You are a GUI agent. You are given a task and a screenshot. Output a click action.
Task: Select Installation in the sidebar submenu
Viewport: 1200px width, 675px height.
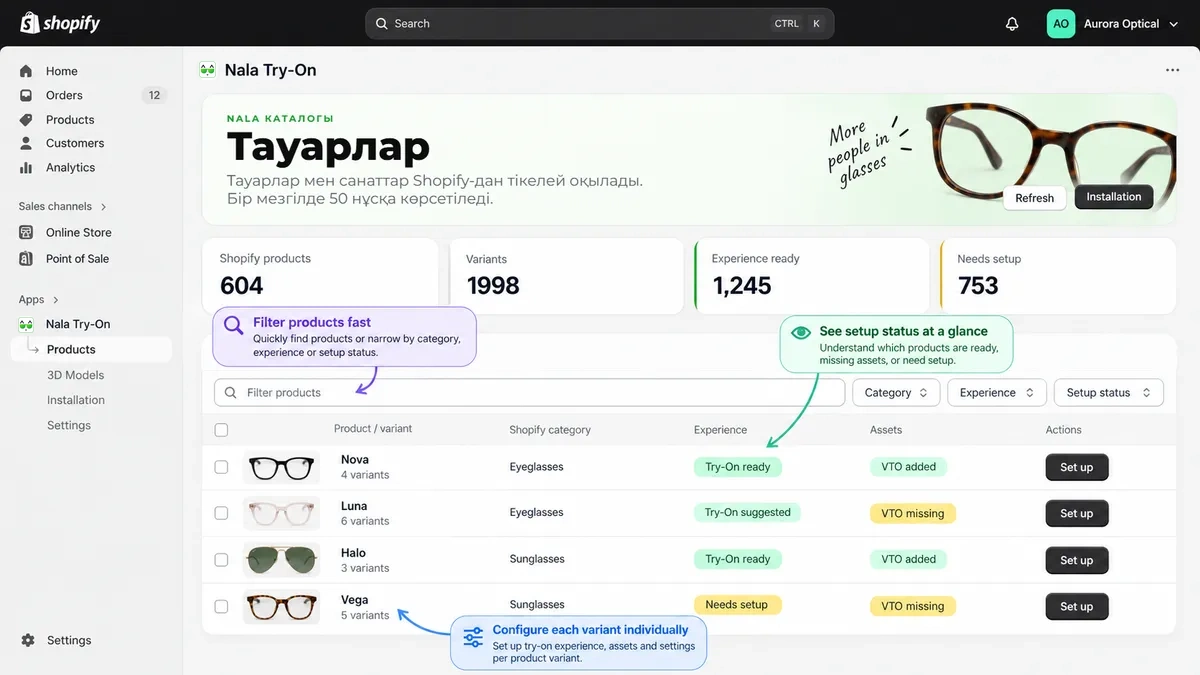click(76, 400)
